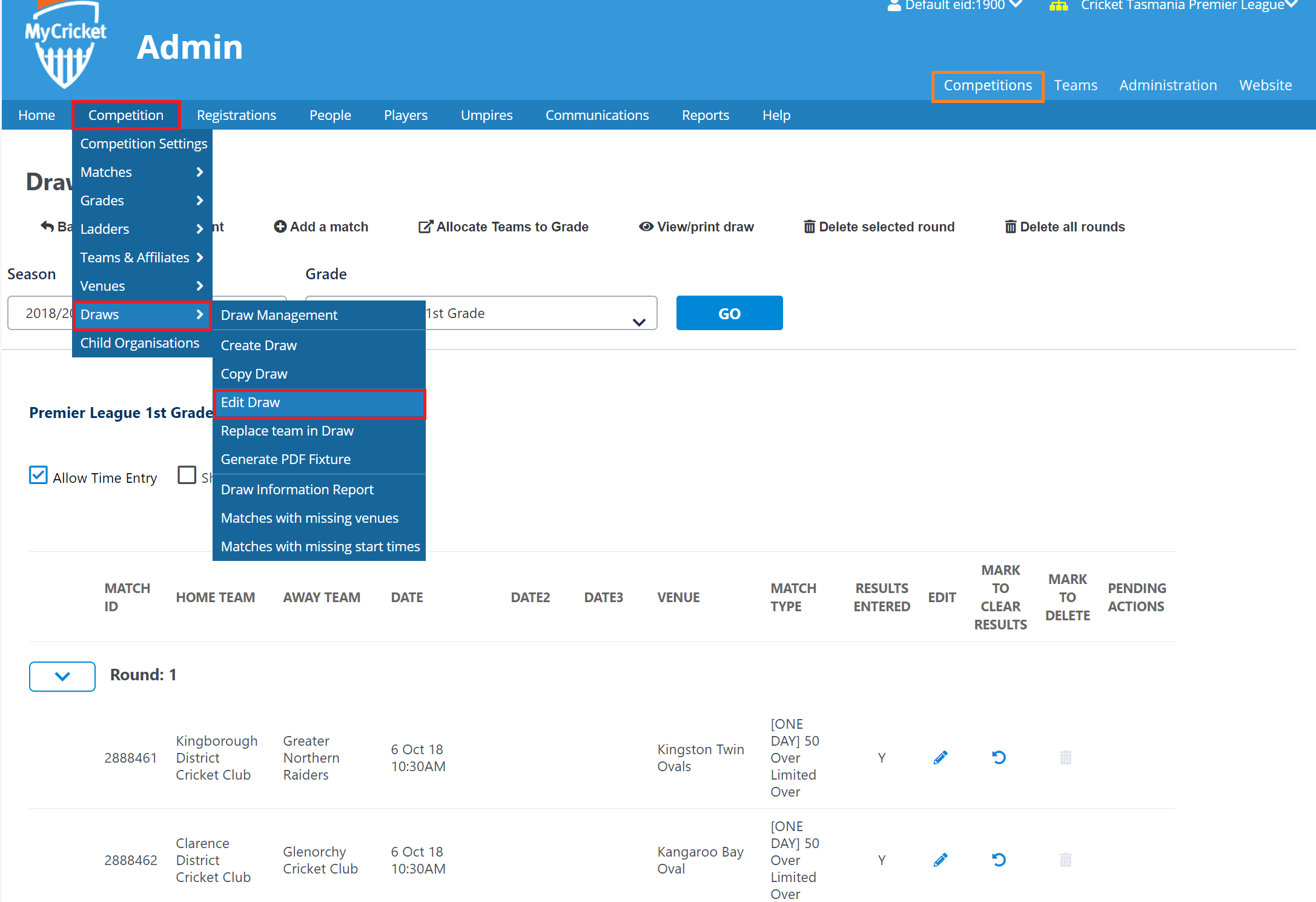Switch to the Competitions tab

click(988, 85)
